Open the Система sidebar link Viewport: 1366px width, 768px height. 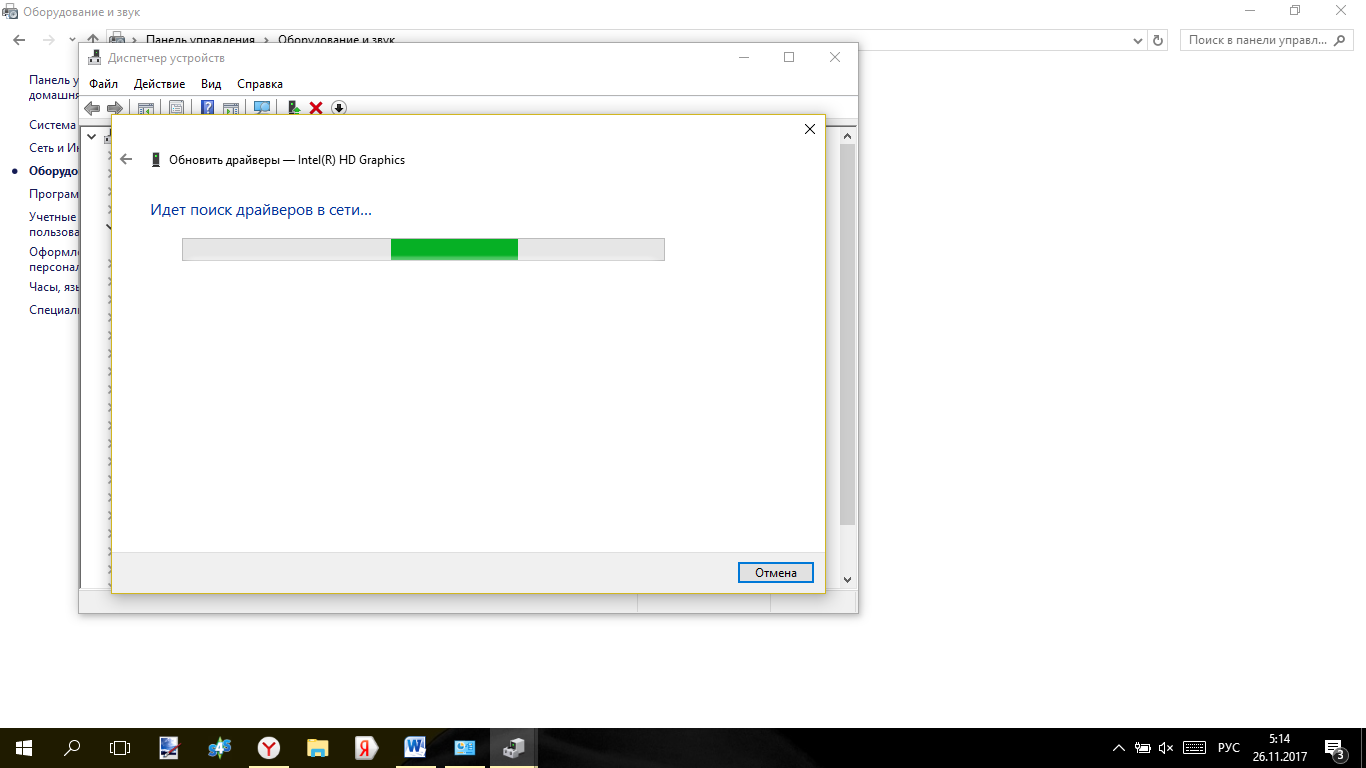tap(52, 125)
